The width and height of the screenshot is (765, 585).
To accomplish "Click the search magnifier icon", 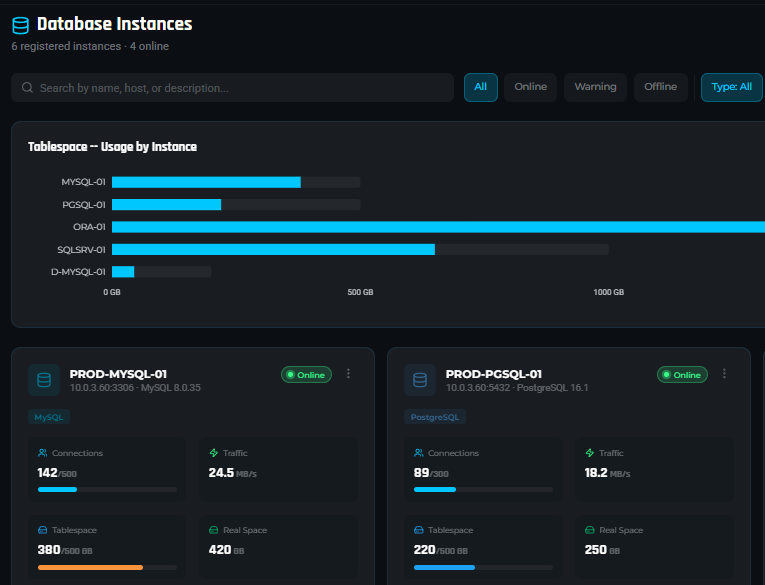I will click(27, 88).
